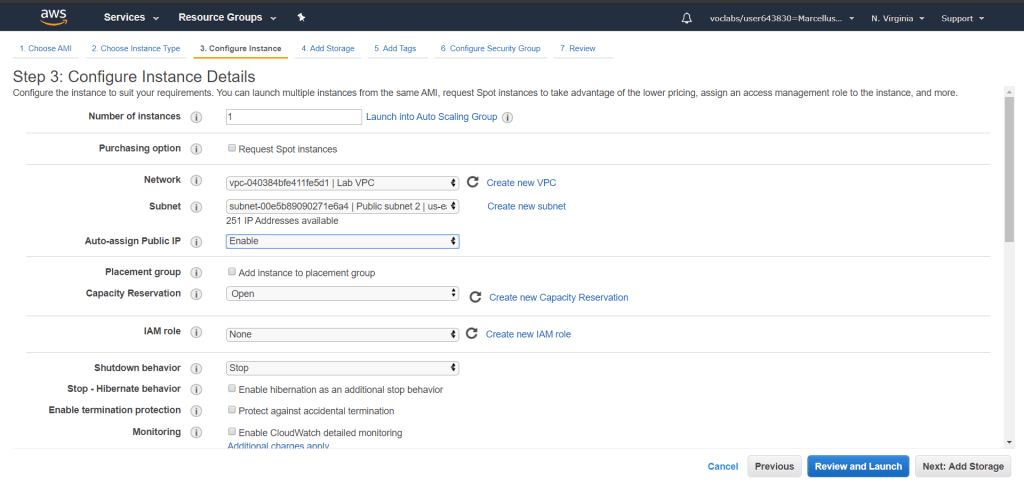
Task: Click the Review and Launch button
Action: click(858, 466)
